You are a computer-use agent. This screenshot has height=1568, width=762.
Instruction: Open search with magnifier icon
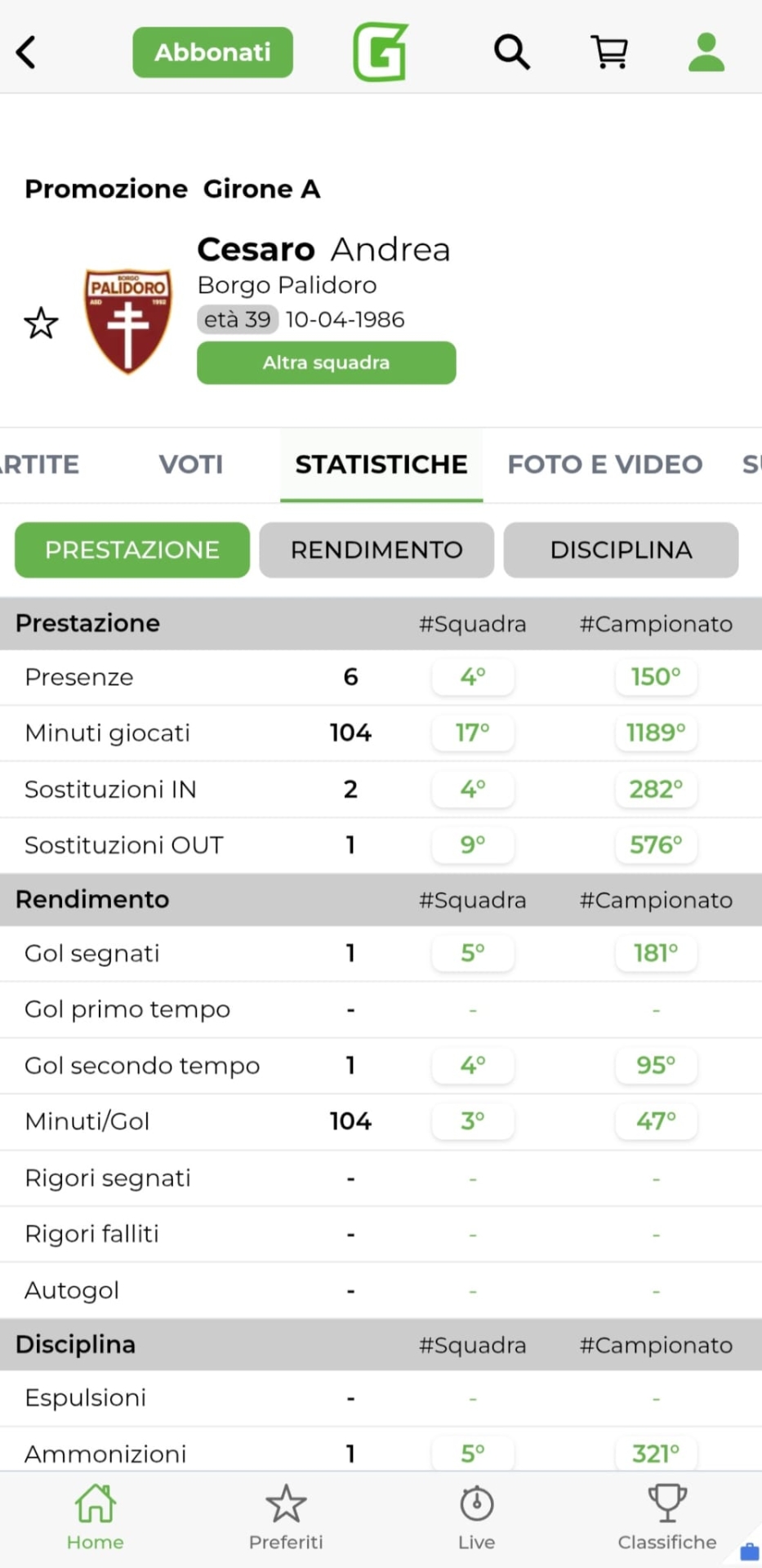[512, 52]
